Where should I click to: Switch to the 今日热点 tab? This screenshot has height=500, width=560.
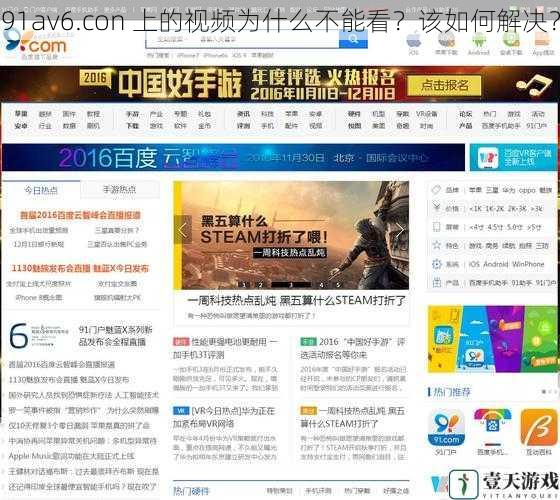41,190
